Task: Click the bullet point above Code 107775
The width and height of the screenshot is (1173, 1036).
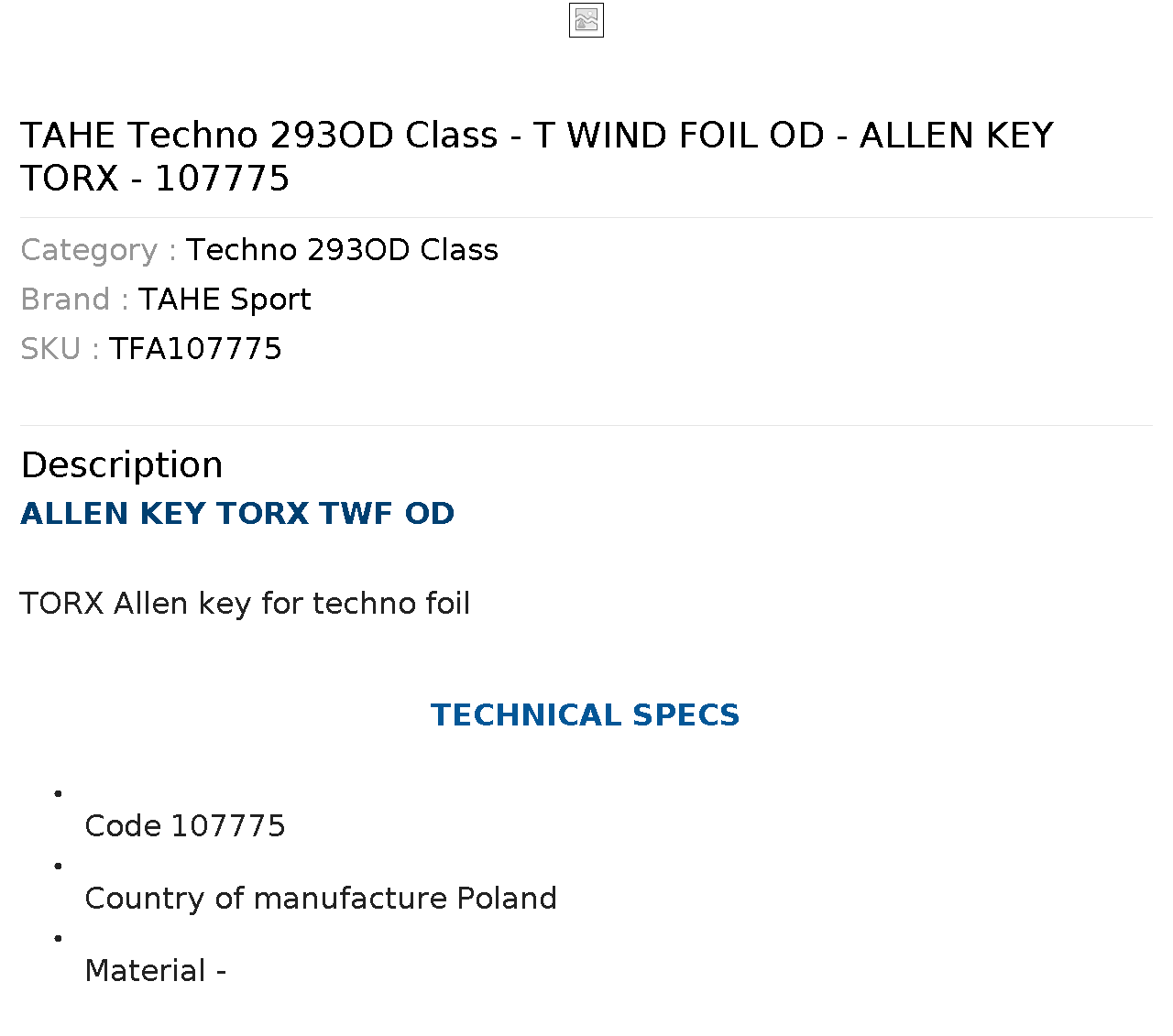Action: pyautogui.click(x=58, y=793)
